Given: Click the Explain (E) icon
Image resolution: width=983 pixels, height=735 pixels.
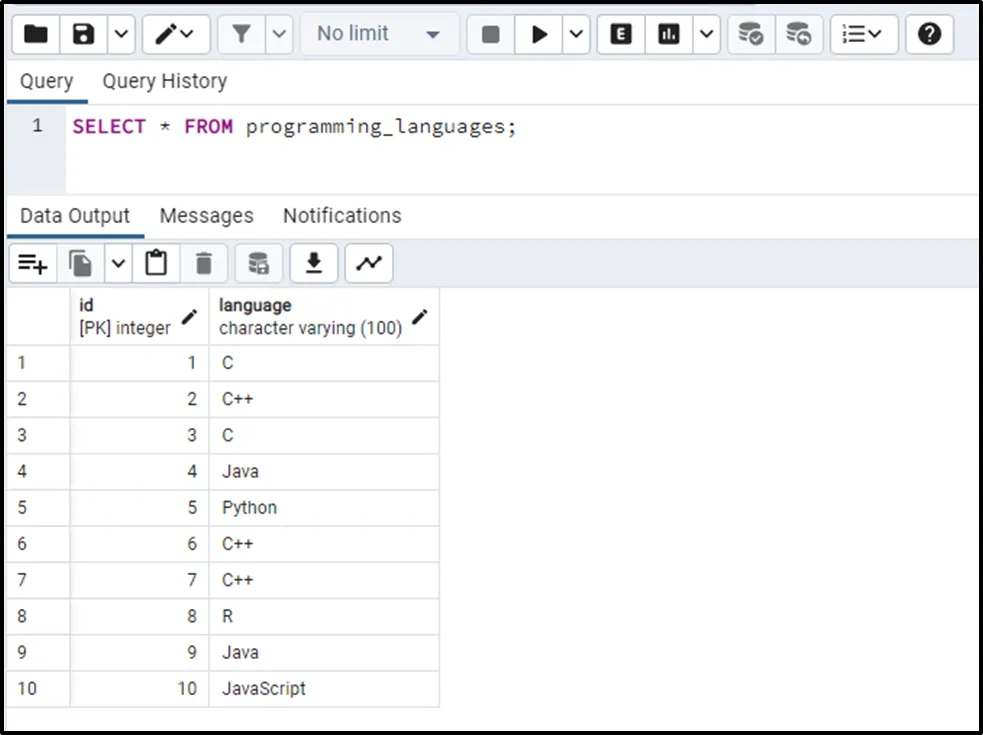Looking at the screenshot, I should (621, 34).
